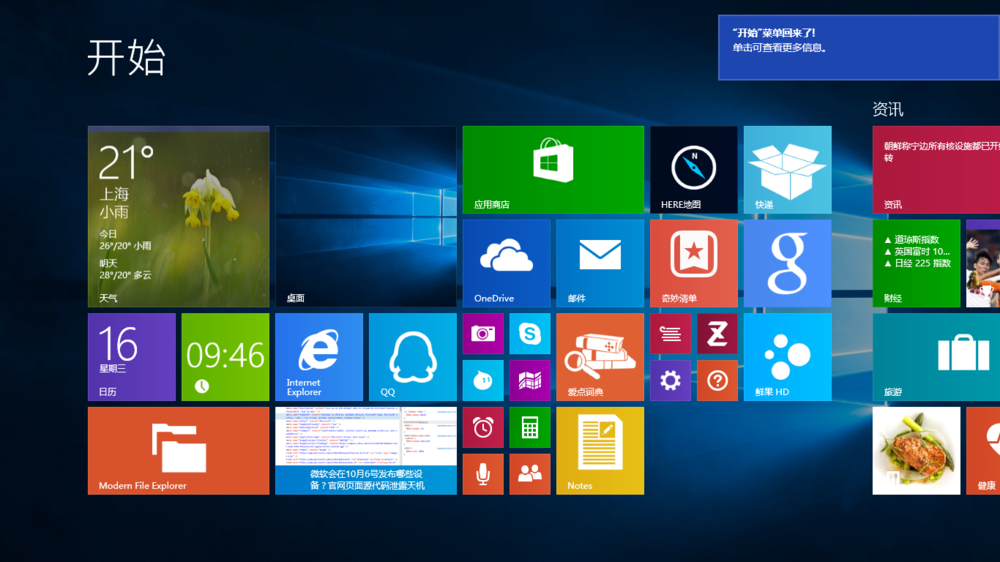Viewport: 1000px width, 562px height.
Task: Open the 桌面 desktop tile
Action: [366, 217]
